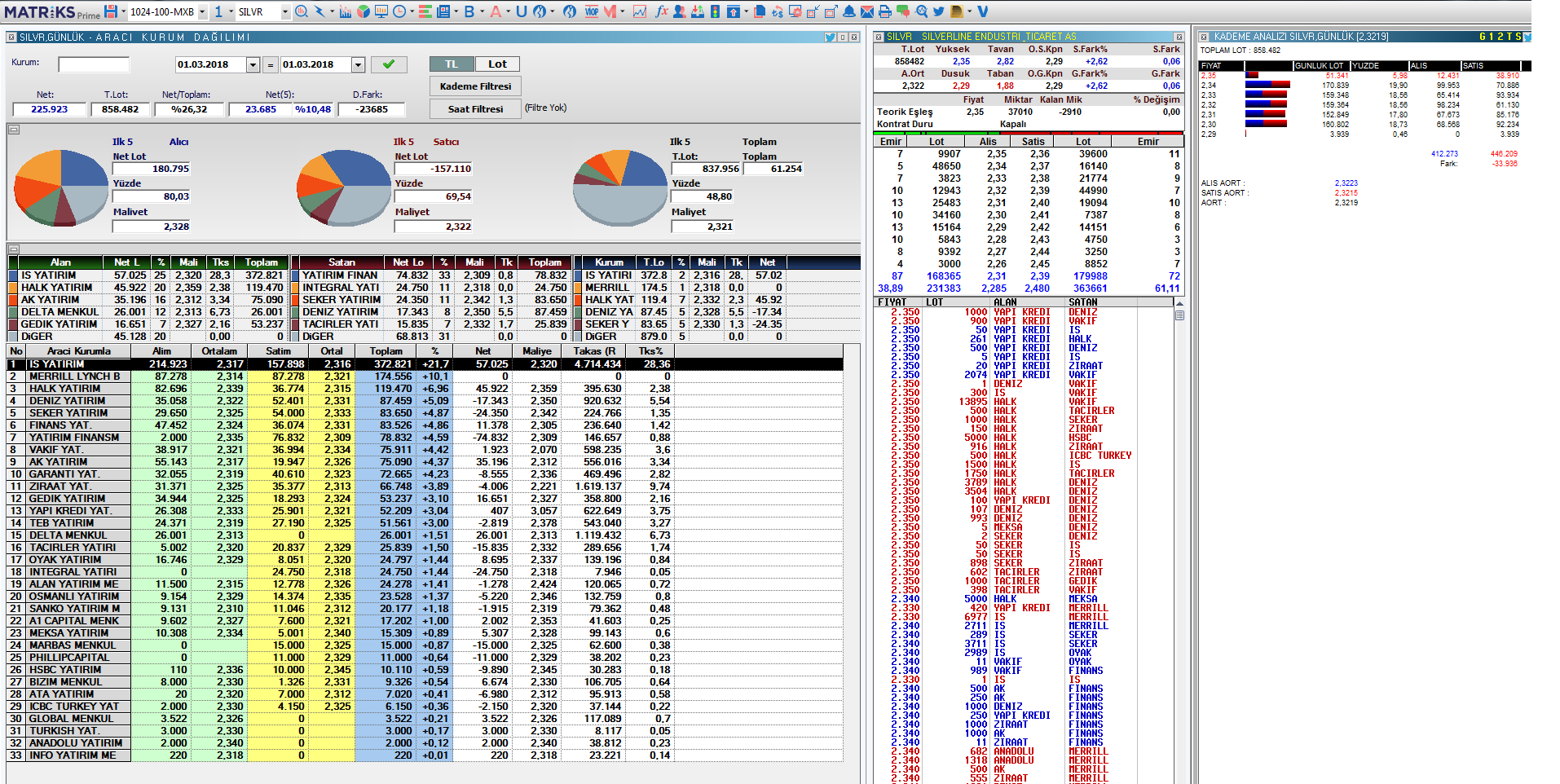Open the chat speech bubbles icon
1560x784 pixels.
click(903, 11)
